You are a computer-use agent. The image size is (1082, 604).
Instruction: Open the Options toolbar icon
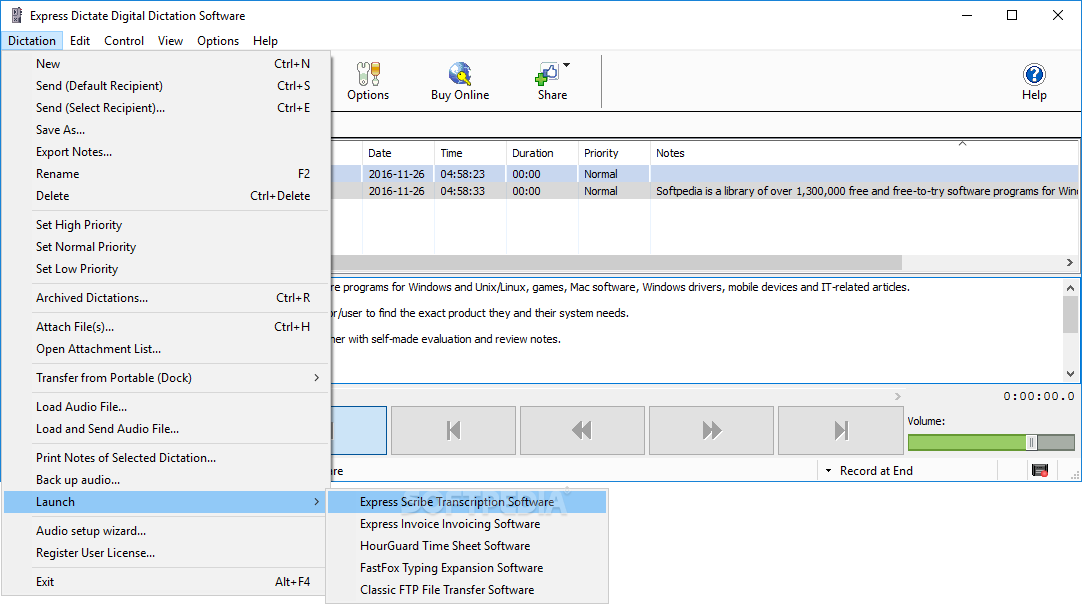click(x=368, y=81)
